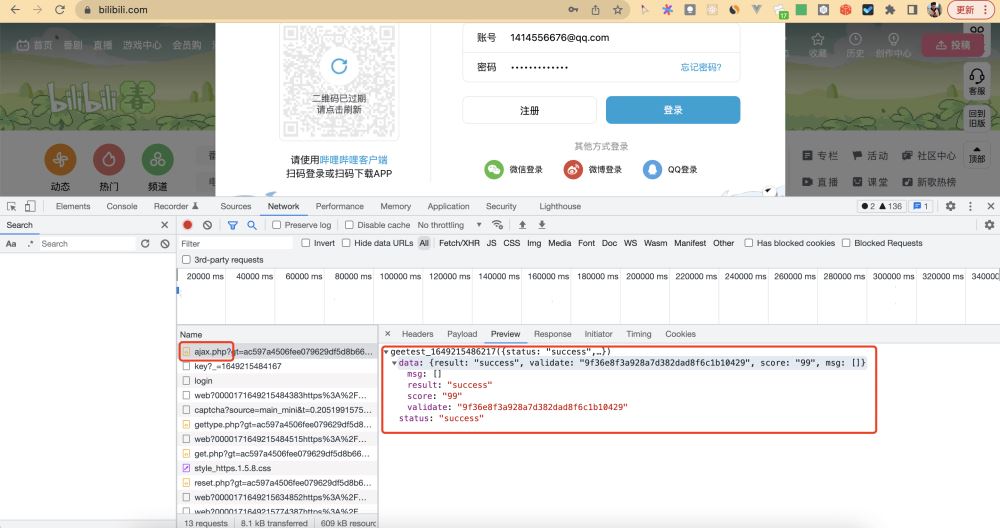Open Network panel settings gear

989,225
